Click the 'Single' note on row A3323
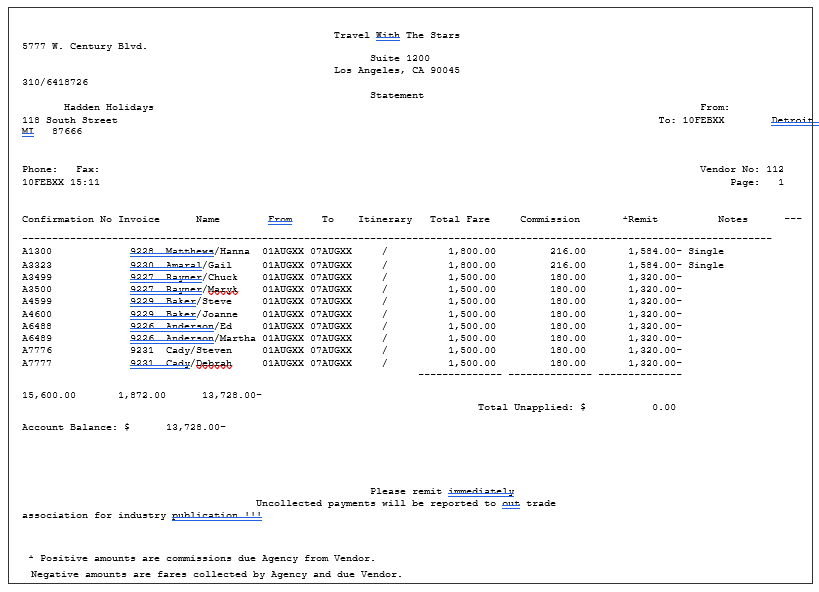819x592 pixels. pos(706,265)
